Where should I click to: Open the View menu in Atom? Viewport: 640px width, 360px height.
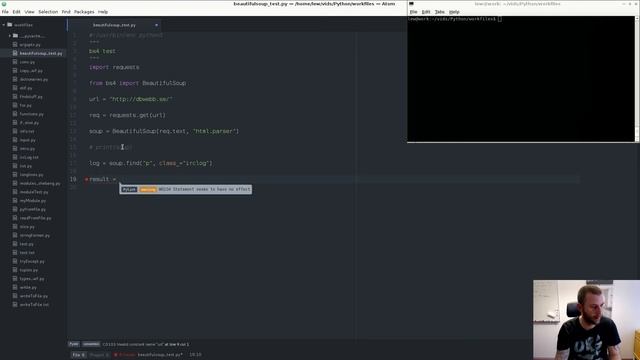(29, 12)
